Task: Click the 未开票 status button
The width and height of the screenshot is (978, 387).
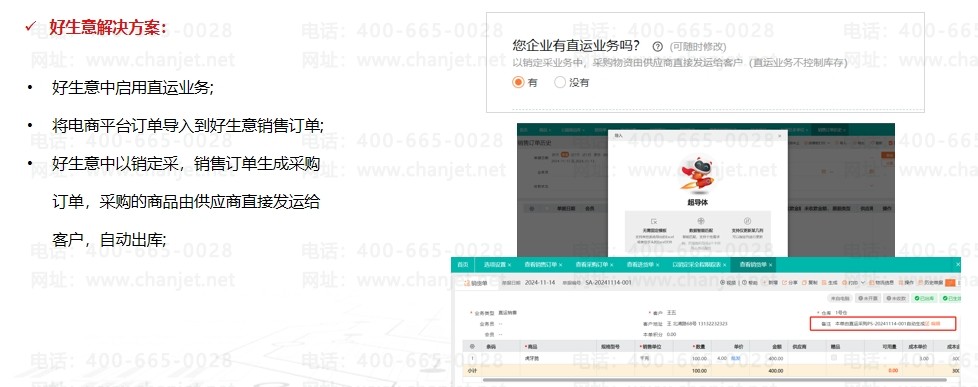Action: (868, 298)
